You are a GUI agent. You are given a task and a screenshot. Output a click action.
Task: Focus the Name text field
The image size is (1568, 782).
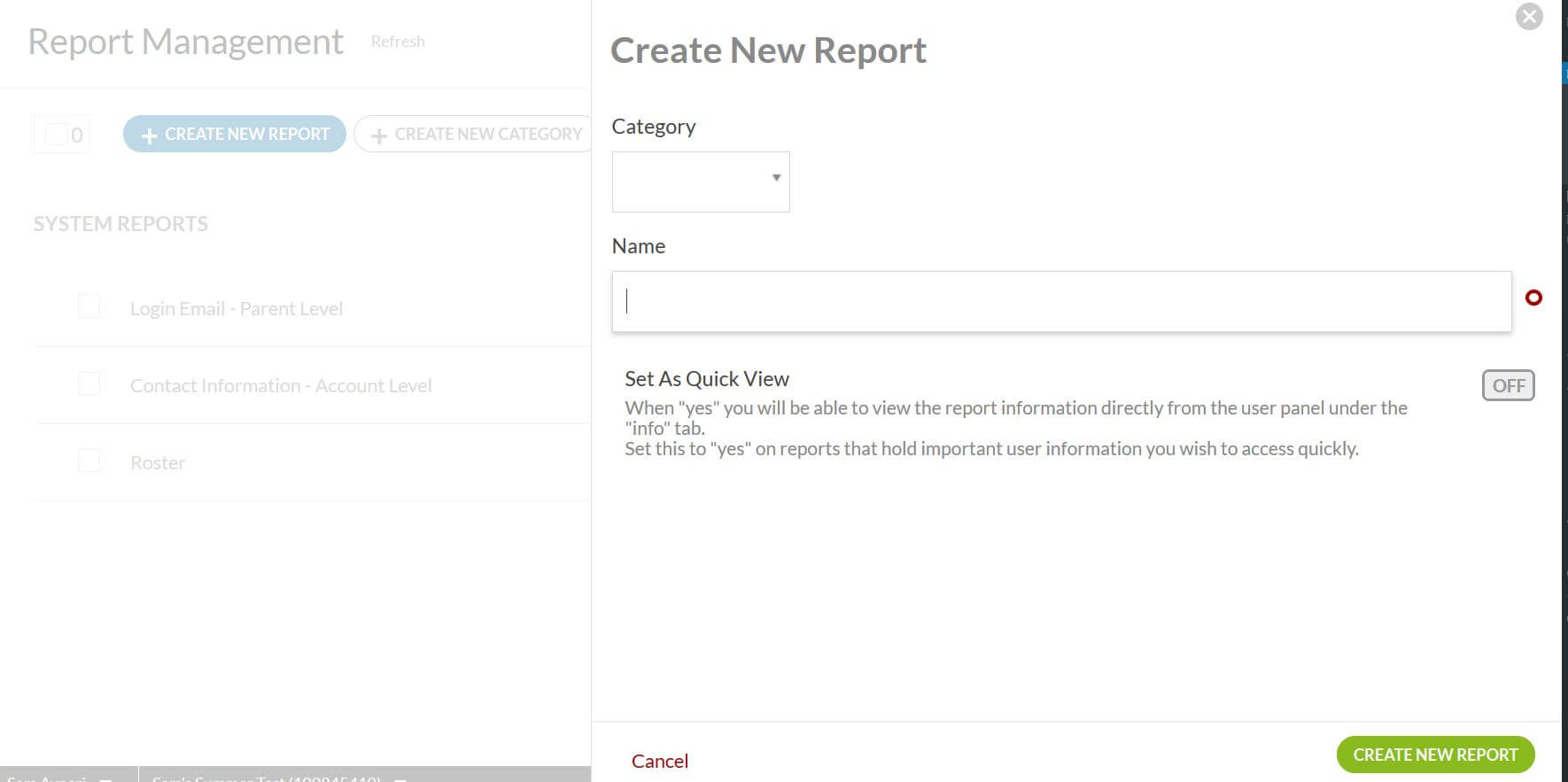[x=1060, y=302]
